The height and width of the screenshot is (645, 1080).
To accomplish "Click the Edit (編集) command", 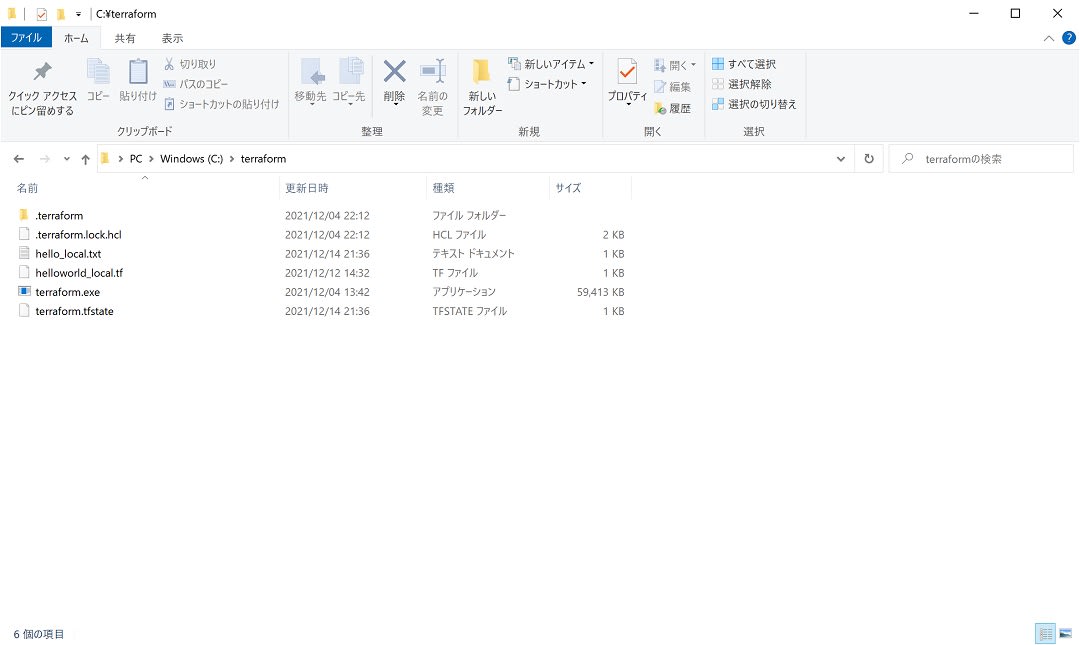I will click(672, 87).
